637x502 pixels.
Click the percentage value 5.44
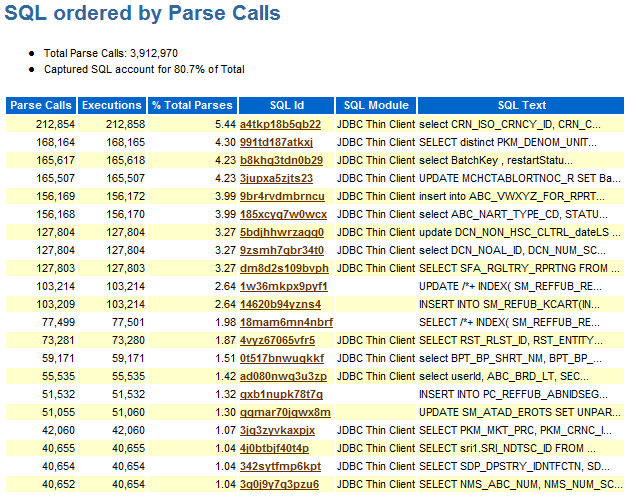coord(225,124)
